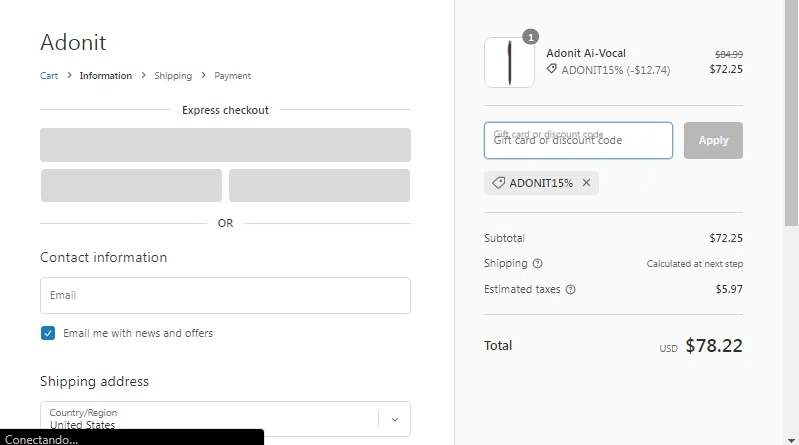
Task: Click the 'Calculated at next step' text
Action: click(695, 264)
